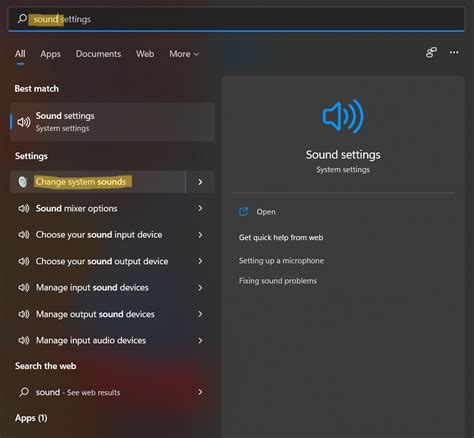Screen dimensions: 474x438
Task: Expand chevron for sound input device
Action: (x=200, y=235)
